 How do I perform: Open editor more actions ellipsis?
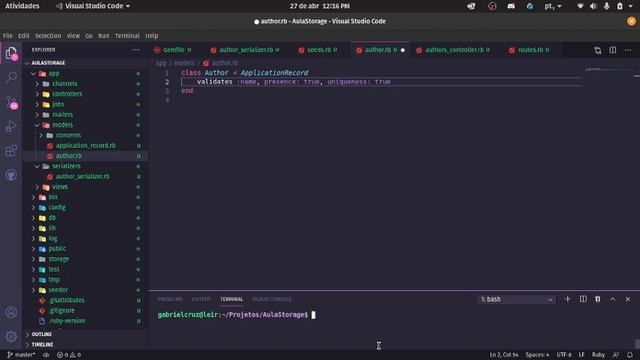[x=628, y=50]
